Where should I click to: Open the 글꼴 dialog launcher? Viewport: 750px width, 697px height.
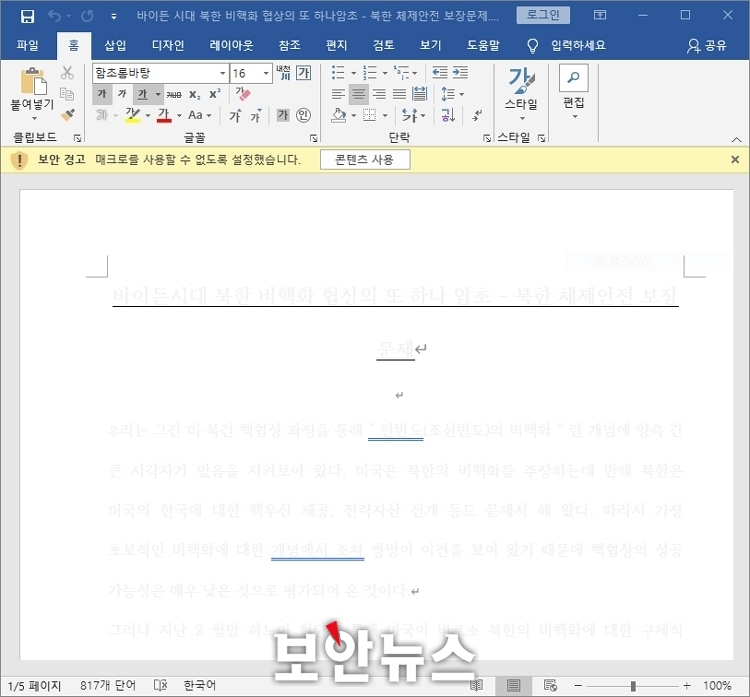tap(313, 138)
